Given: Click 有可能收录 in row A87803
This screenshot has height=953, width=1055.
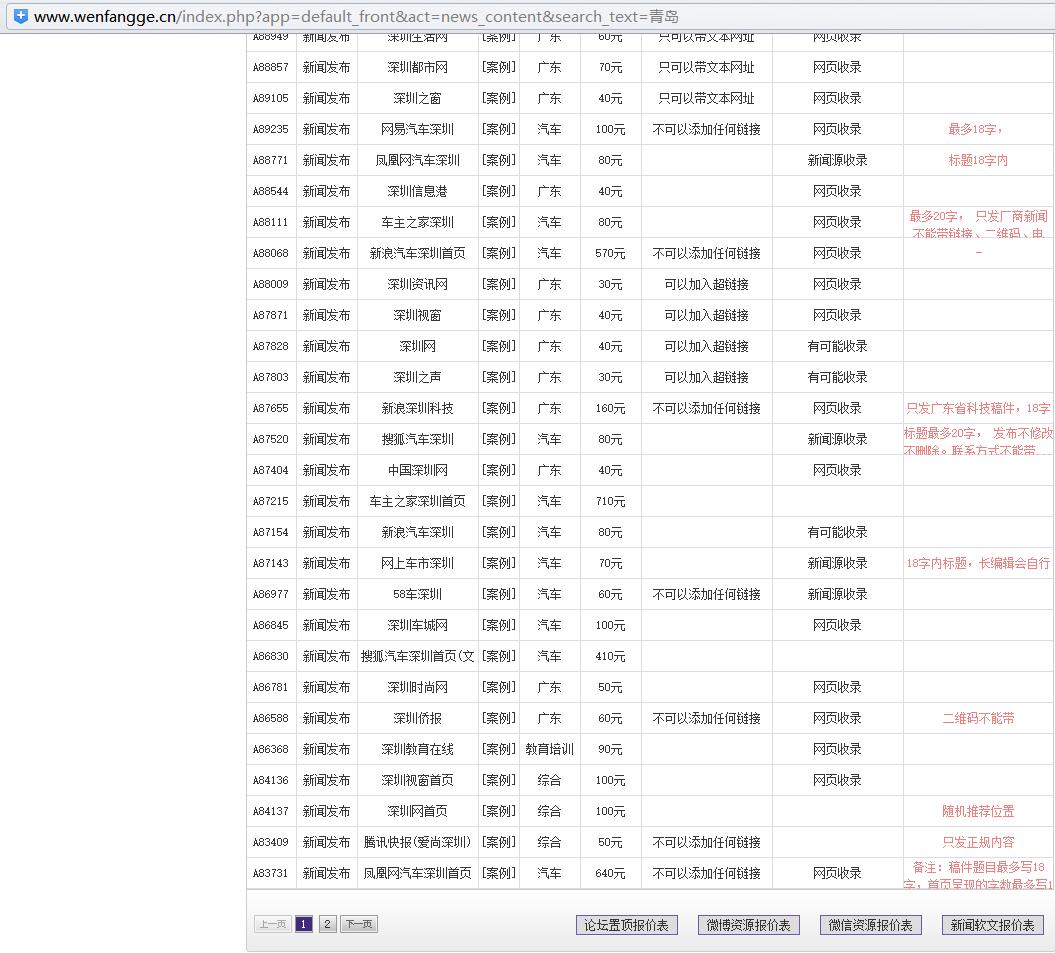Looking at the screenshot, I should [x=837, y=377].
